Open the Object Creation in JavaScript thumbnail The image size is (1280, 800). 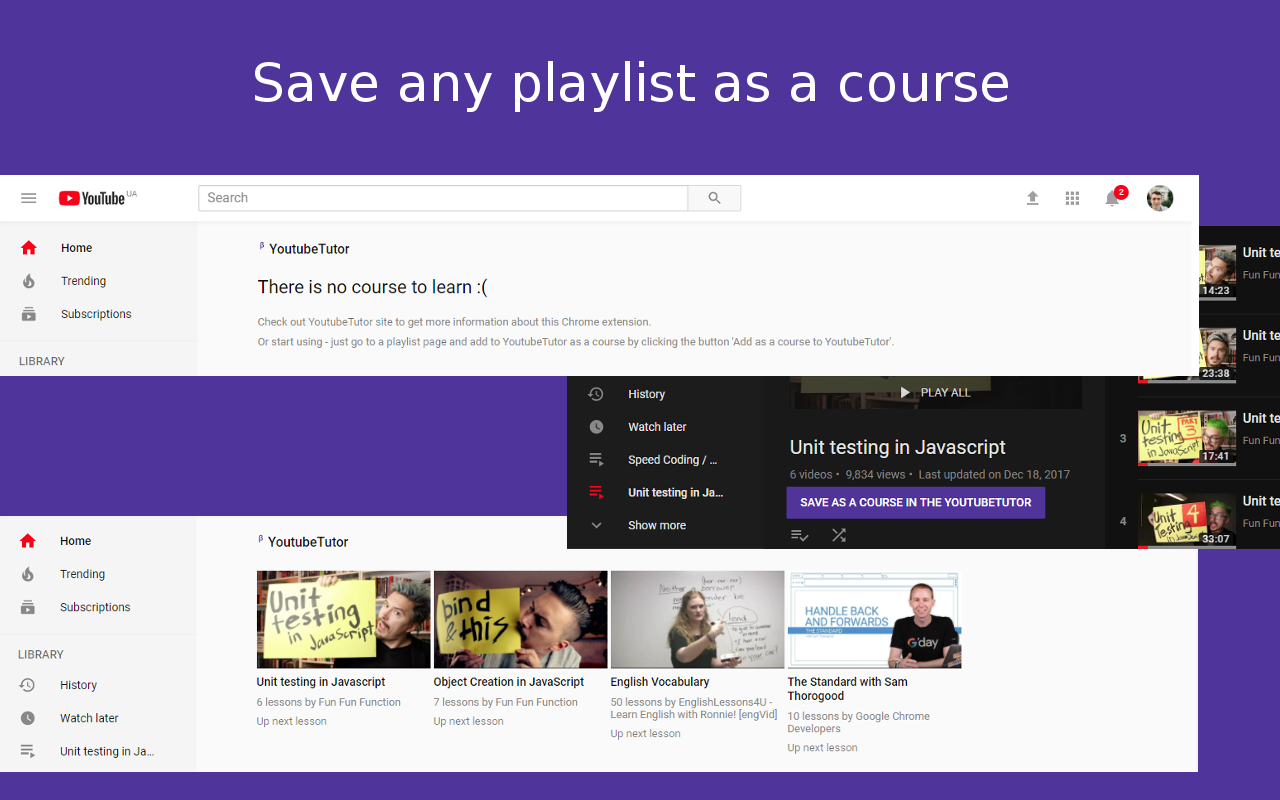point(520,619)
